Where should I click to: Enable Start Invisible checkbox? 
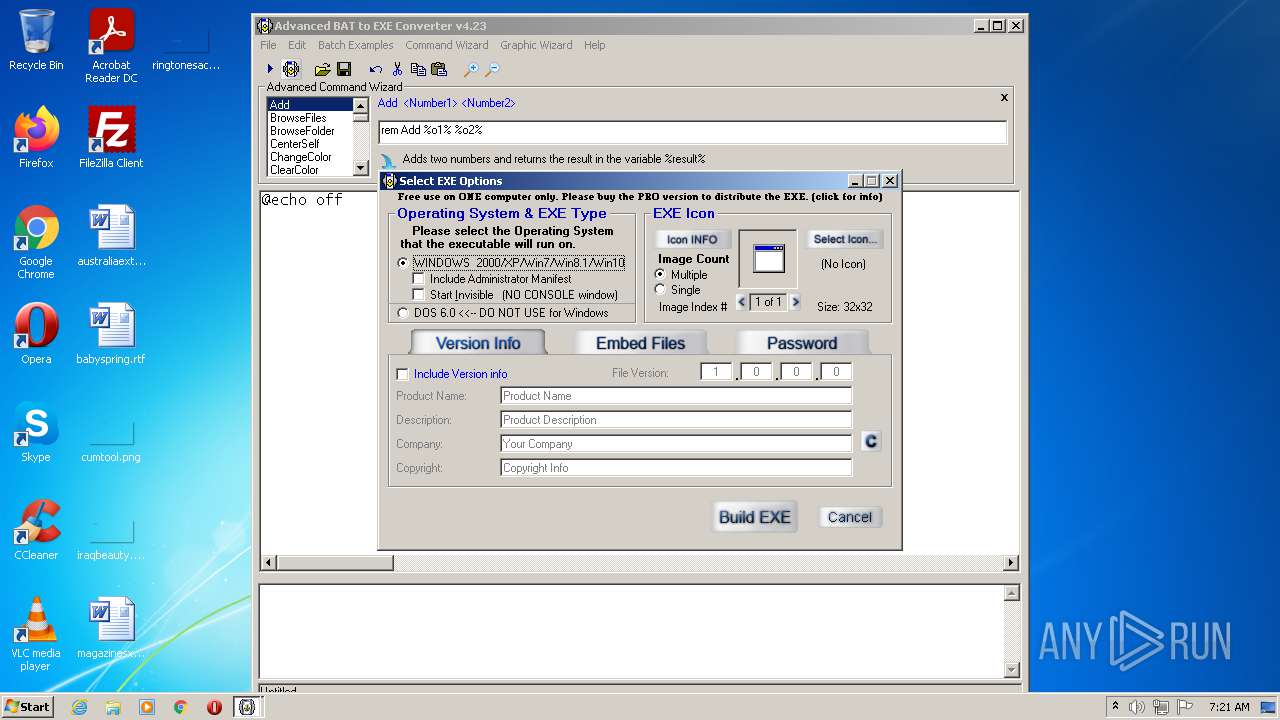coord(419,295)
